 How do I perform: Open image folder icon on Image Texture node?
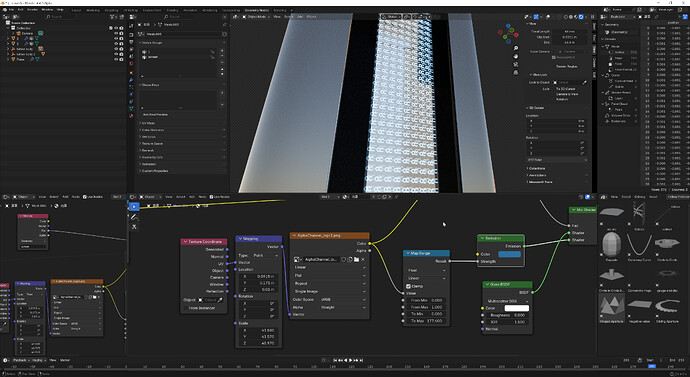[356, 260]
